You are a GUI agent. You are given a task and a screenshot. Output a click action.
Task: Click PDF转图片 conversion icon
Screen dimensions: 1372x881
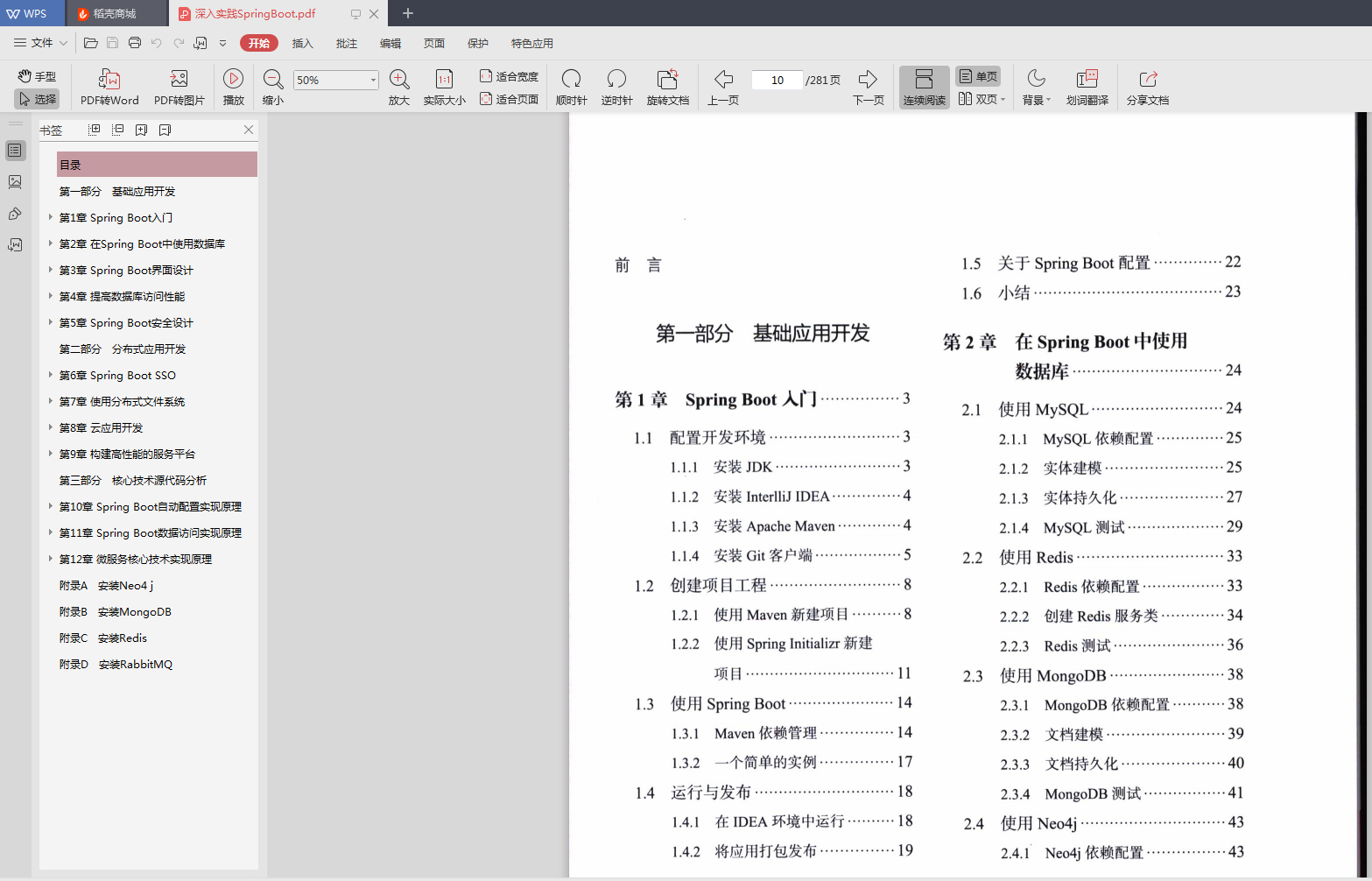179,88
